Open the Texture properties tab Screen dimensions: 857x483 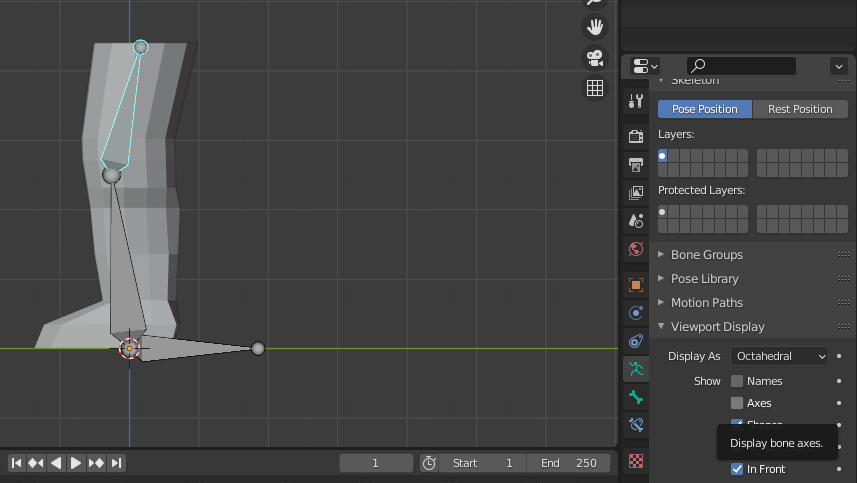pyautogui.click(x=636, y=461)
